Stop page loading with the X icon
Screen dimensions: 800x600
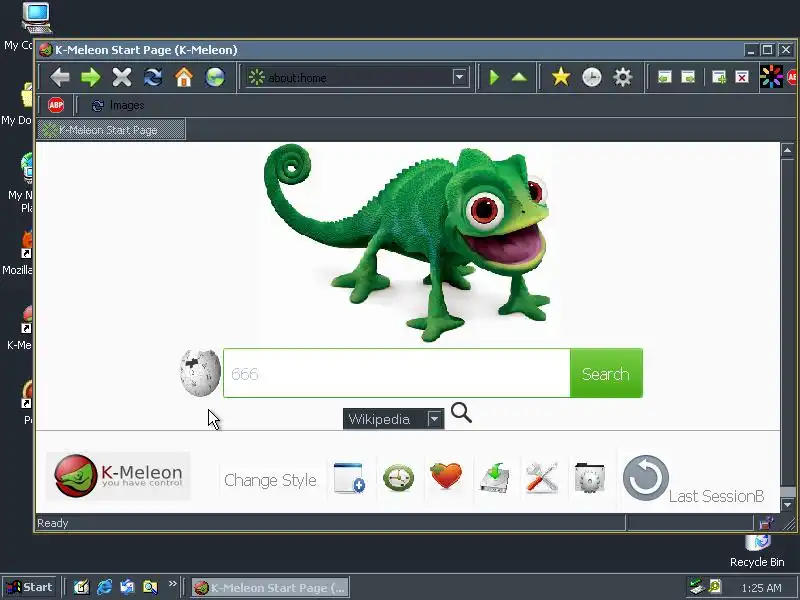coord(122,78)
